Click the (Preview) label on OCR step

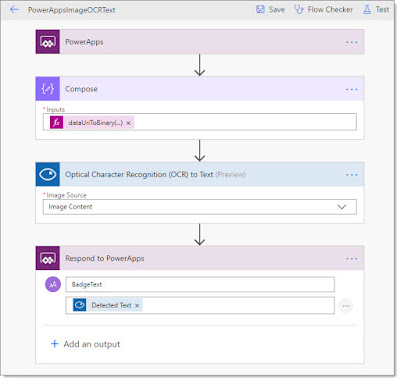click(x=231, y=175)
